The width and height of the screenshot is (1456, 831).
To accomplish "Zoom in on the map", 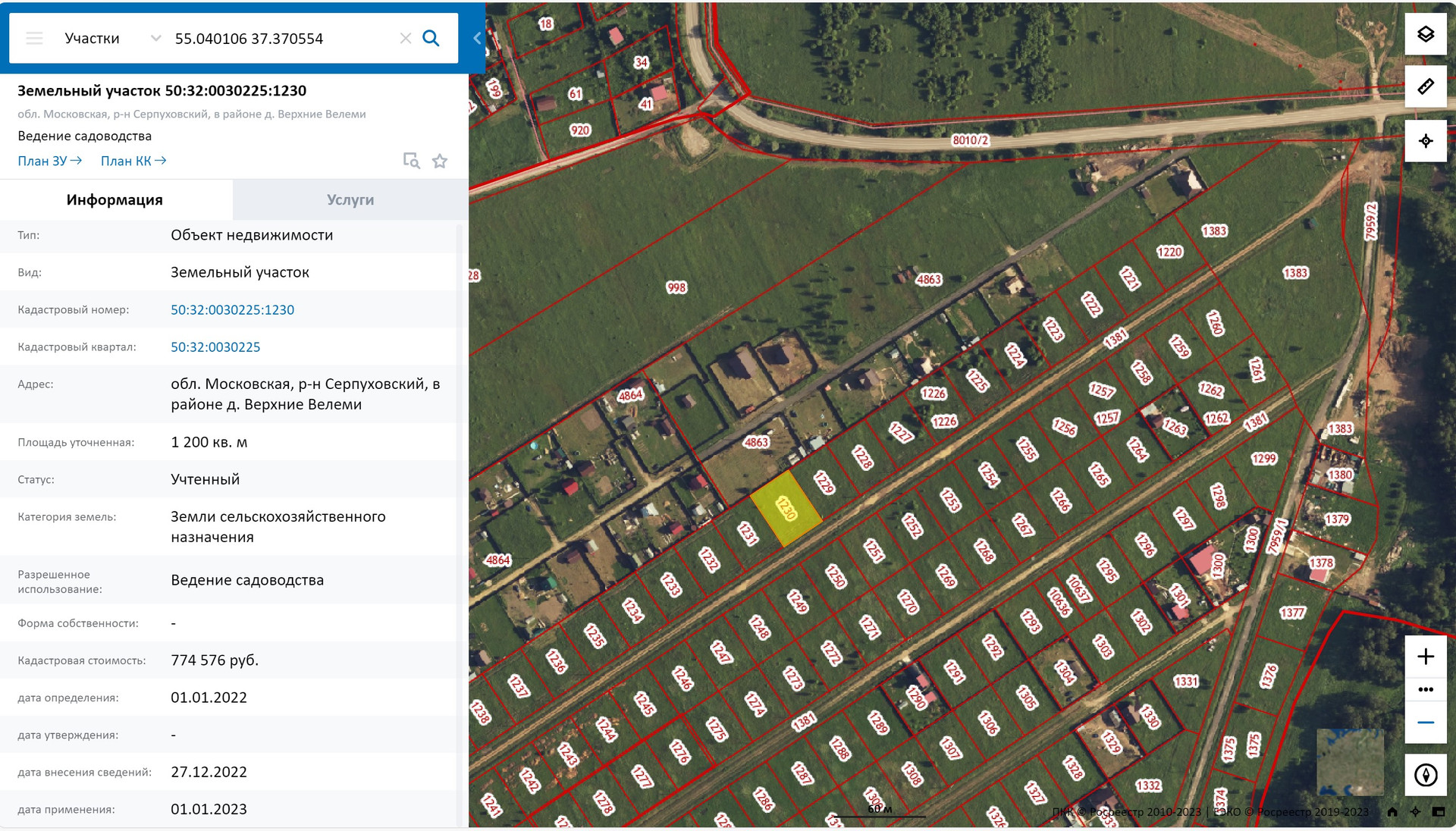I will point(1426,657).
